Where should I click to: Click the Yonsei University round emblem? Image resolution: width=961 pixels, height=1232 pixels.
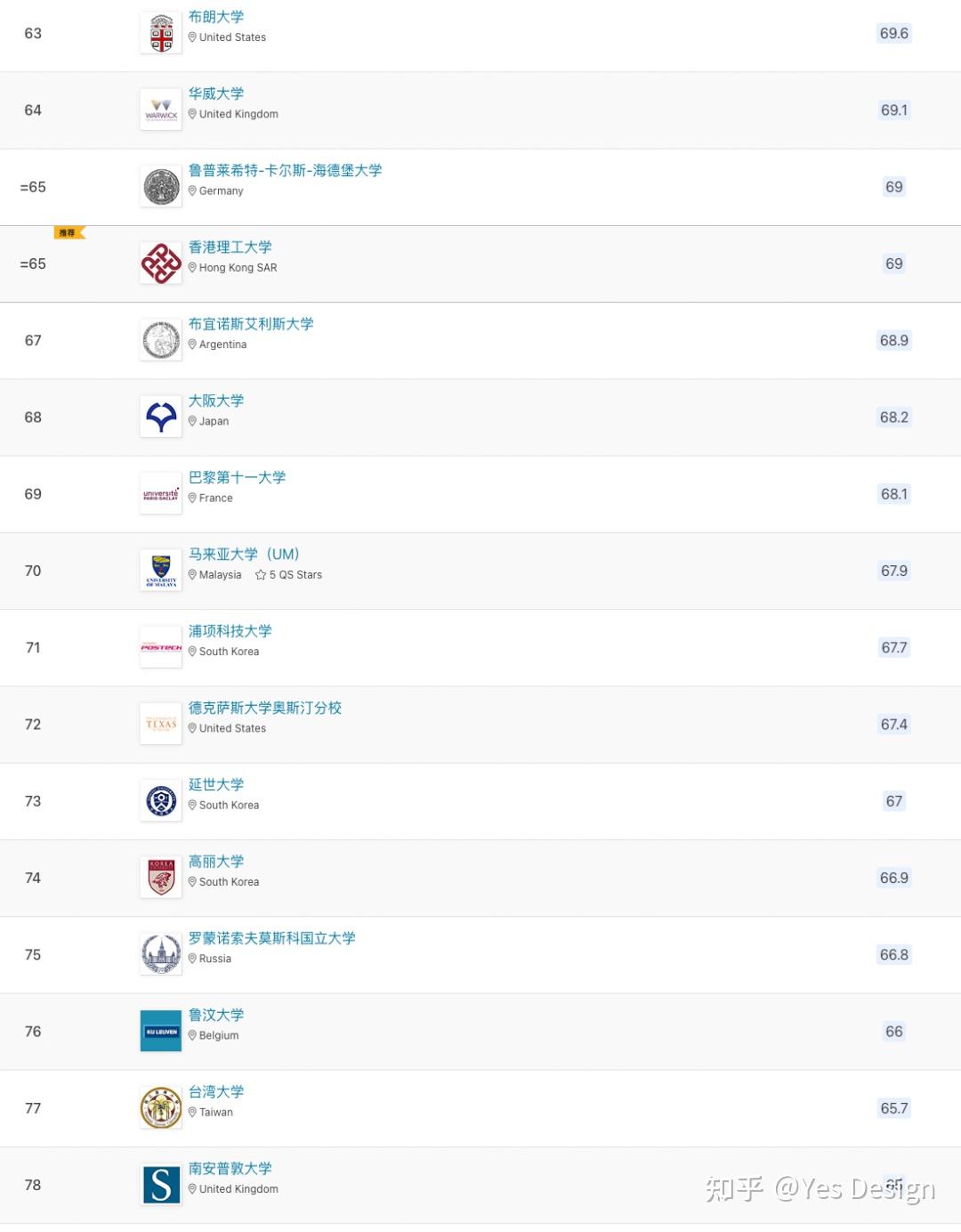(160, 799)
